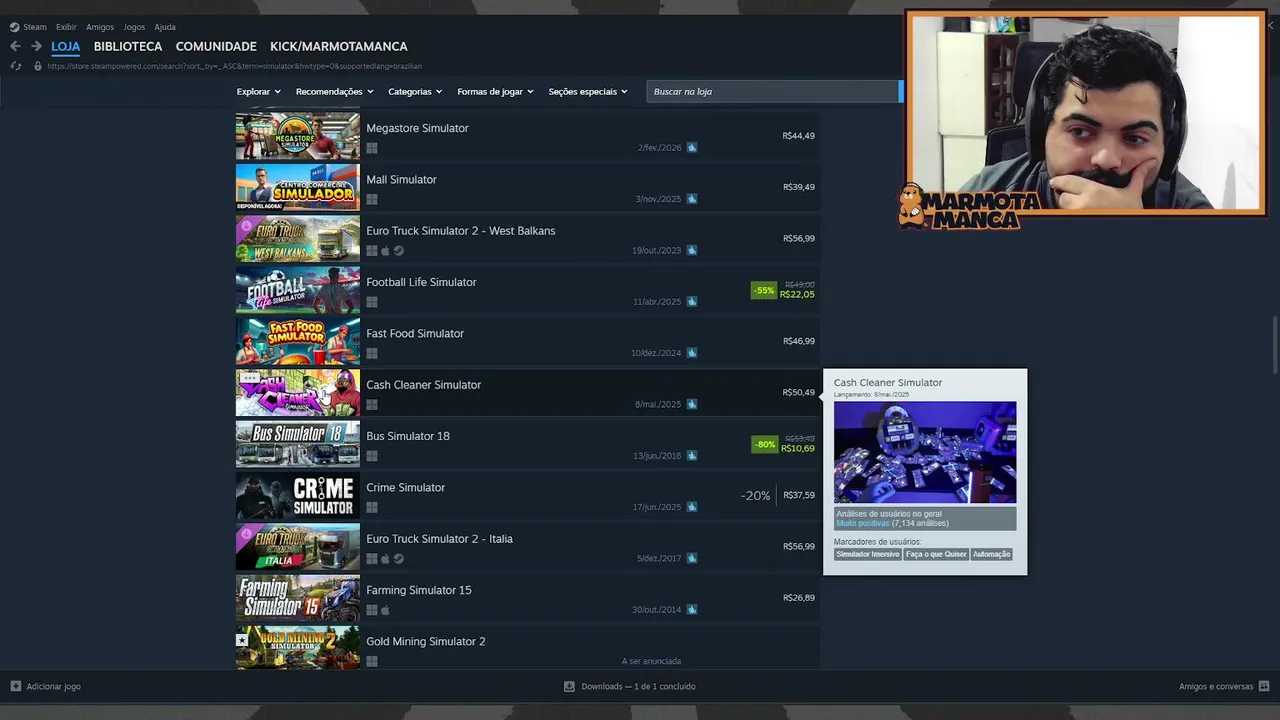1280x720 pixels.
Task: Click the review thumb icon for Football Life Simulator
Action: click(x=692, y=301)
